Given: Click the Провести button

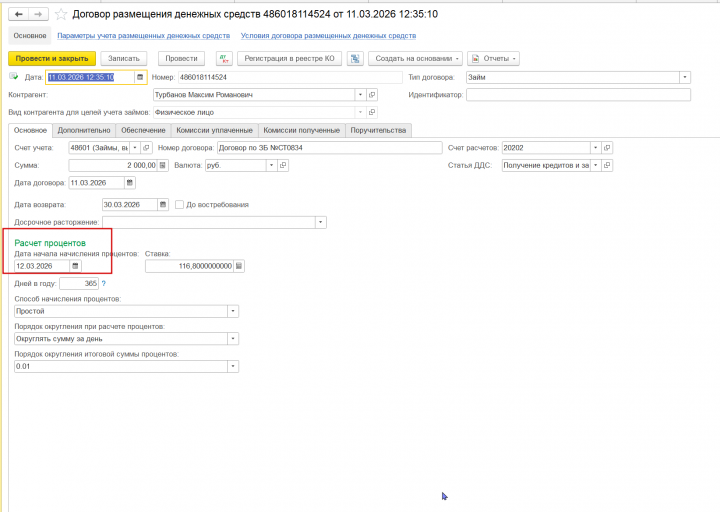Looking at the screenshot, I should [181, 59].
